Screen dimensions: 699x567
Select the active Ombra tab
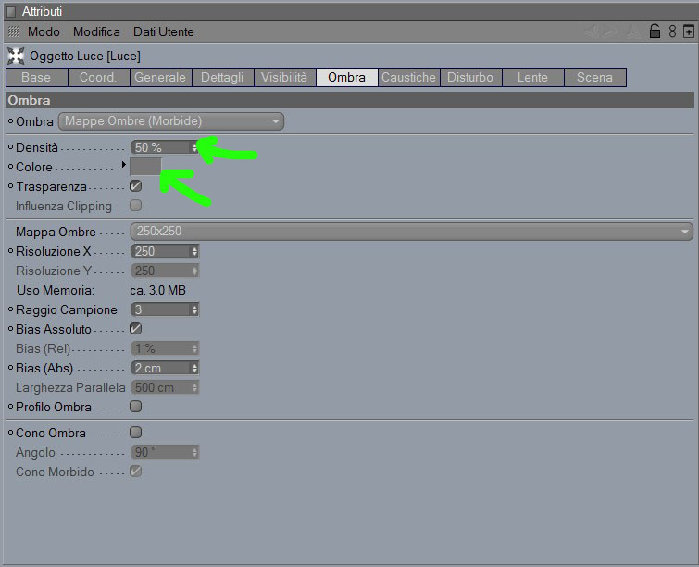point(347,78)
